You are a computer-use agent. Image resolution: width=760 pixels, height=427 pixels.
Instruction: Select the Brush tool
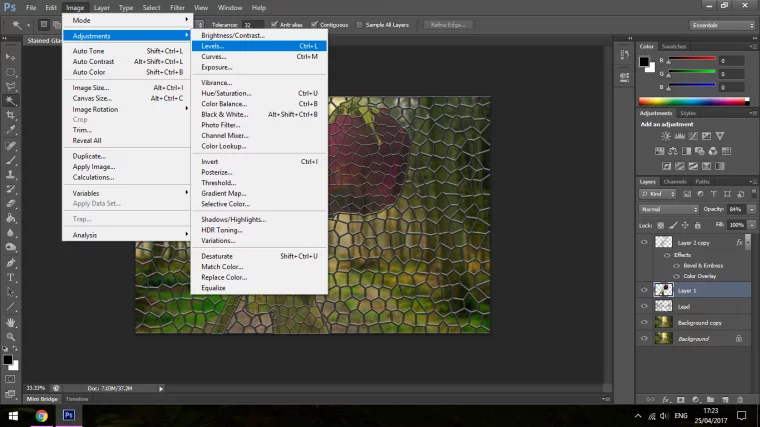(x=10, y=159)
